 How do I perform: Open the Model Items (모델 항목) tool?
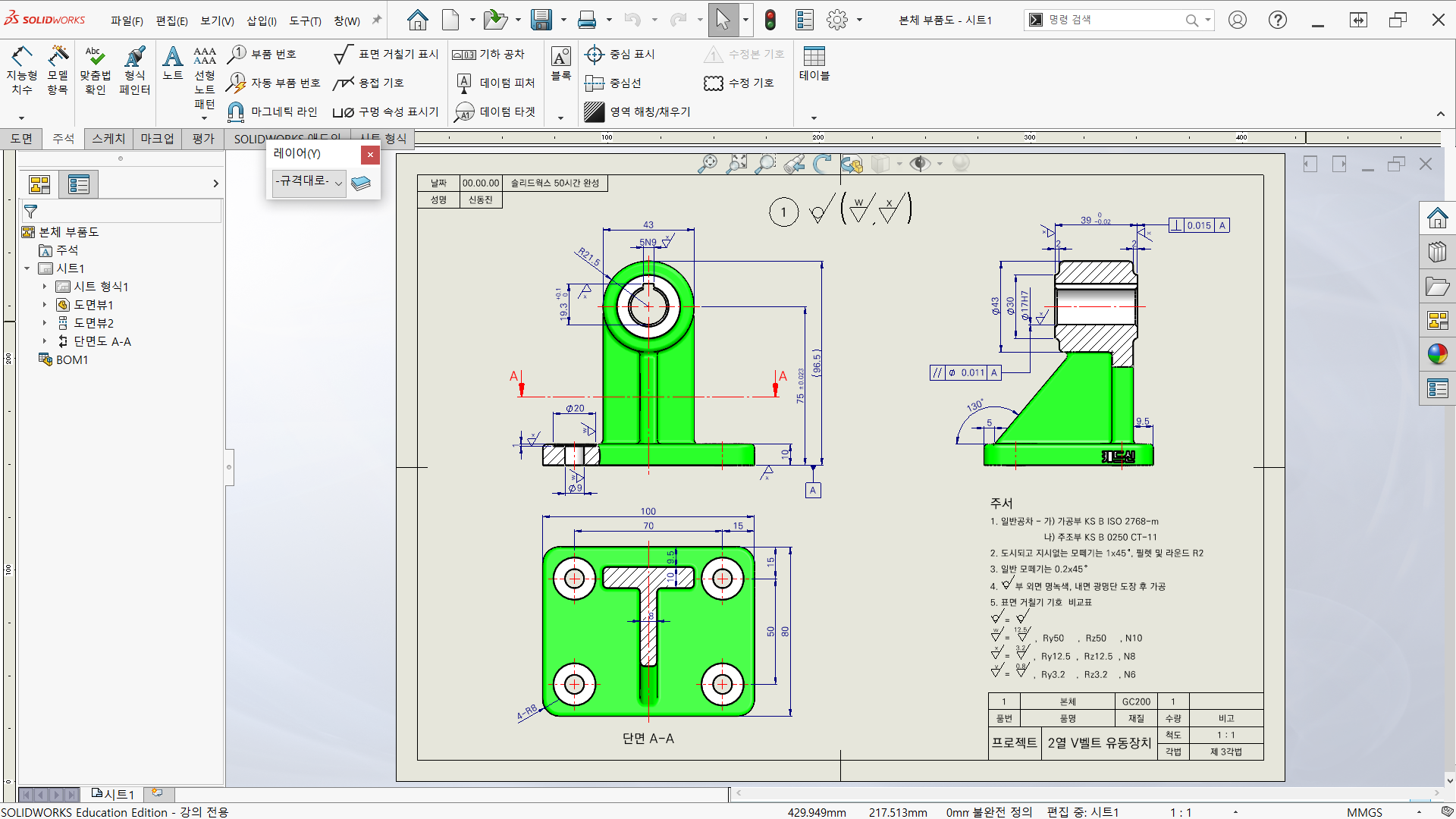click(58, 71)
